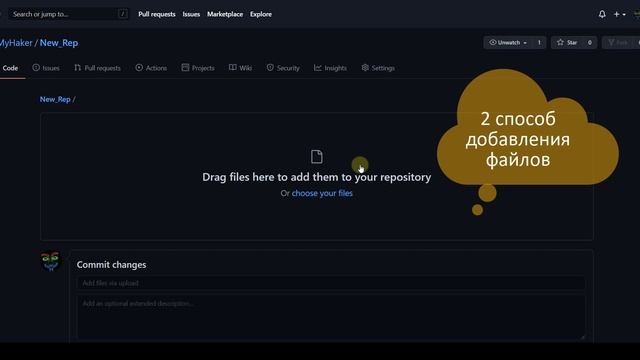This screenshot has width=640, height=360.
Task: Open Issues in top navigation
Action: [191, 14]
